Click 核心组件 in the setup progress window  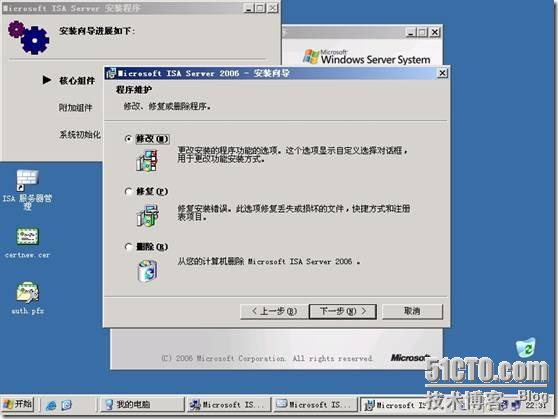pyautogui.click(x=77, y=81)
